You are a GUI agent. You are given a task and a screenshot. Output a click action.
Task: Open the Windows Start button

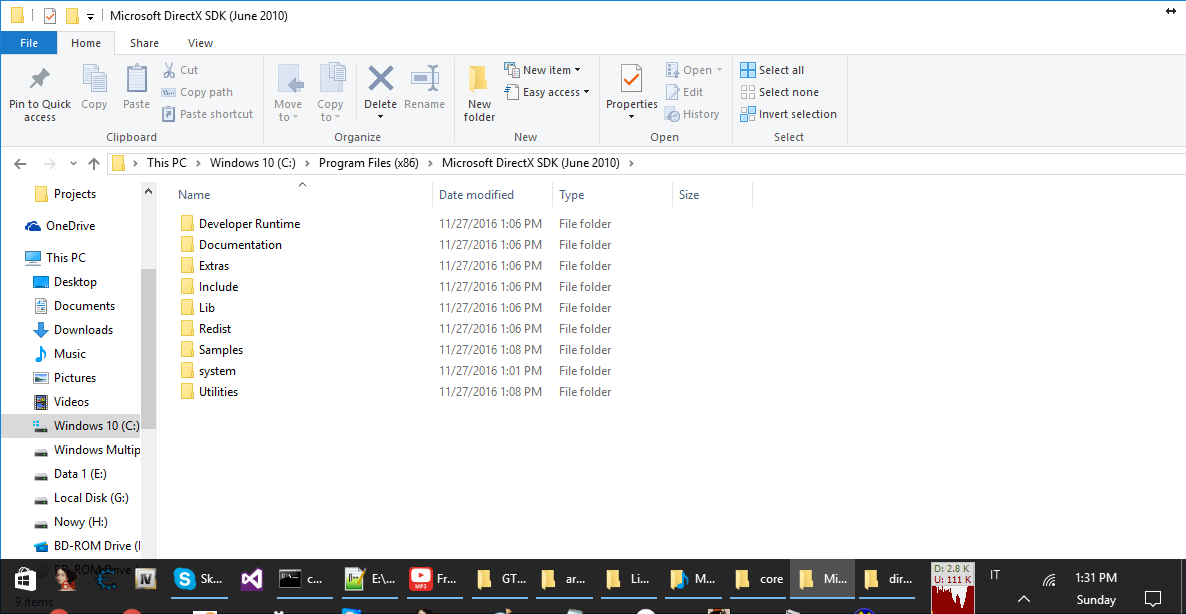[24, 580]
